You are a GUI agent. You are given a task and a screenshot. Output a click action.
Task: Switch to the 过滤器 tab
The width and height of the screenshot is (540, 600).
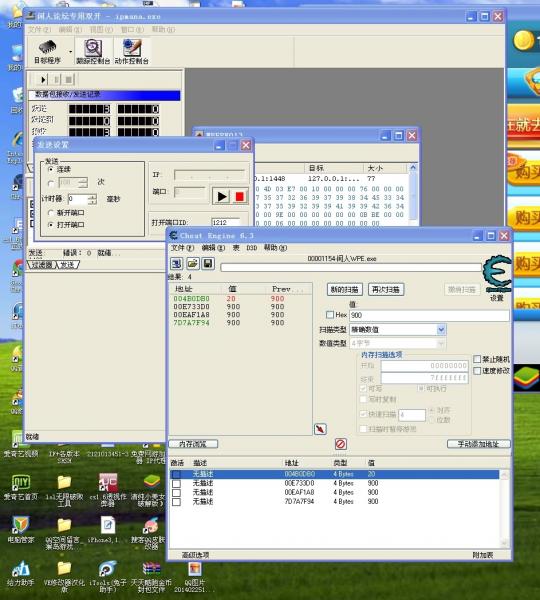(x=42, y=264)
